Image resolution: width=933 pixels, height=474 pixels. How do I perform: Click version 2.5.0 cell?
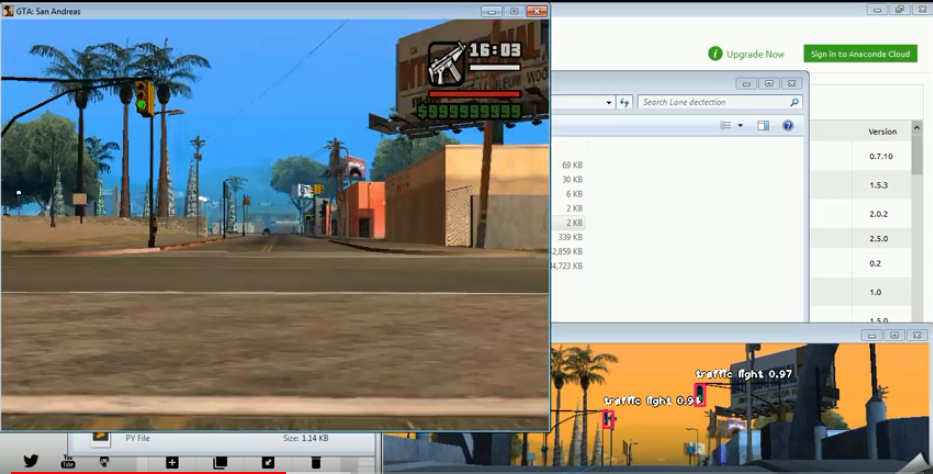tap(878, 238)
